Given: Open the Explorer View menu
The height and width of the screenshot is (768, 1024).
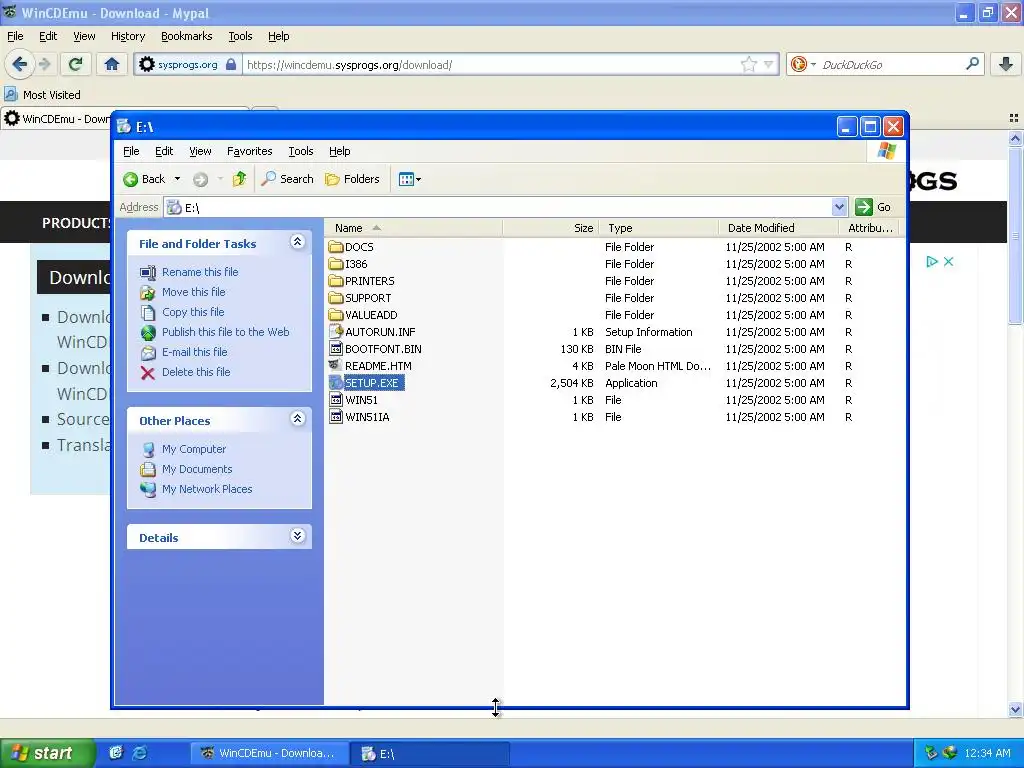Looking at the screenshot, I should click(x=200, y=151).
